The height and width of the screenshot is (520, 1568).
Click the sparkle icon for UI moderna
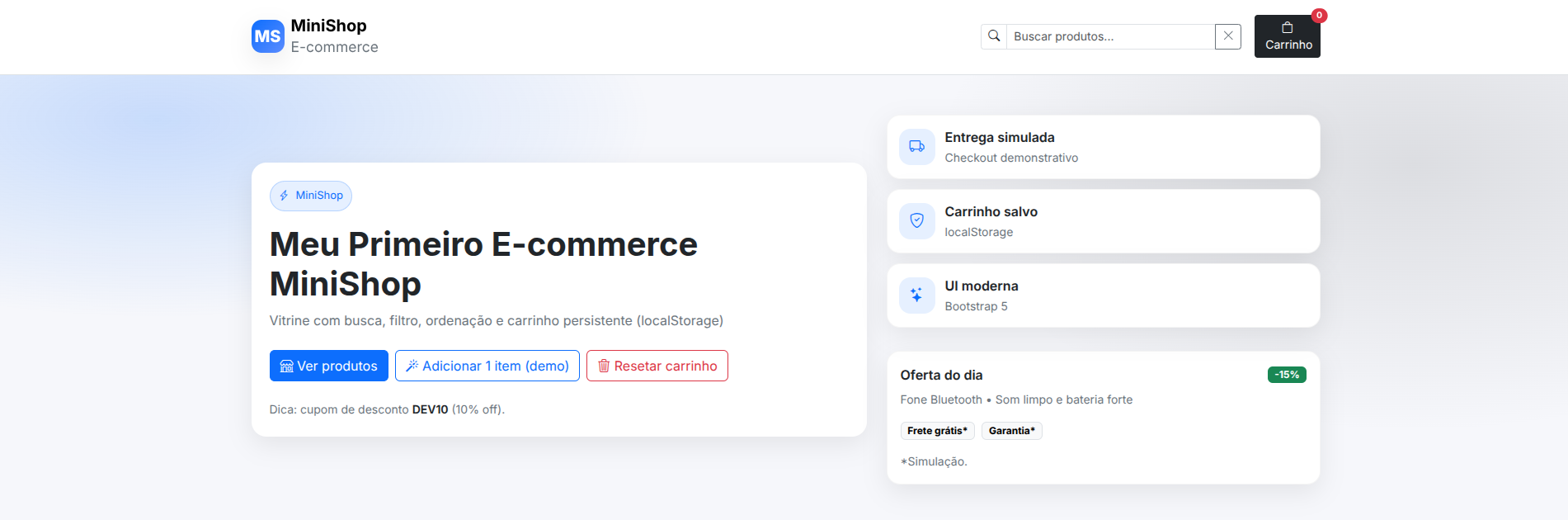point(916,295)
